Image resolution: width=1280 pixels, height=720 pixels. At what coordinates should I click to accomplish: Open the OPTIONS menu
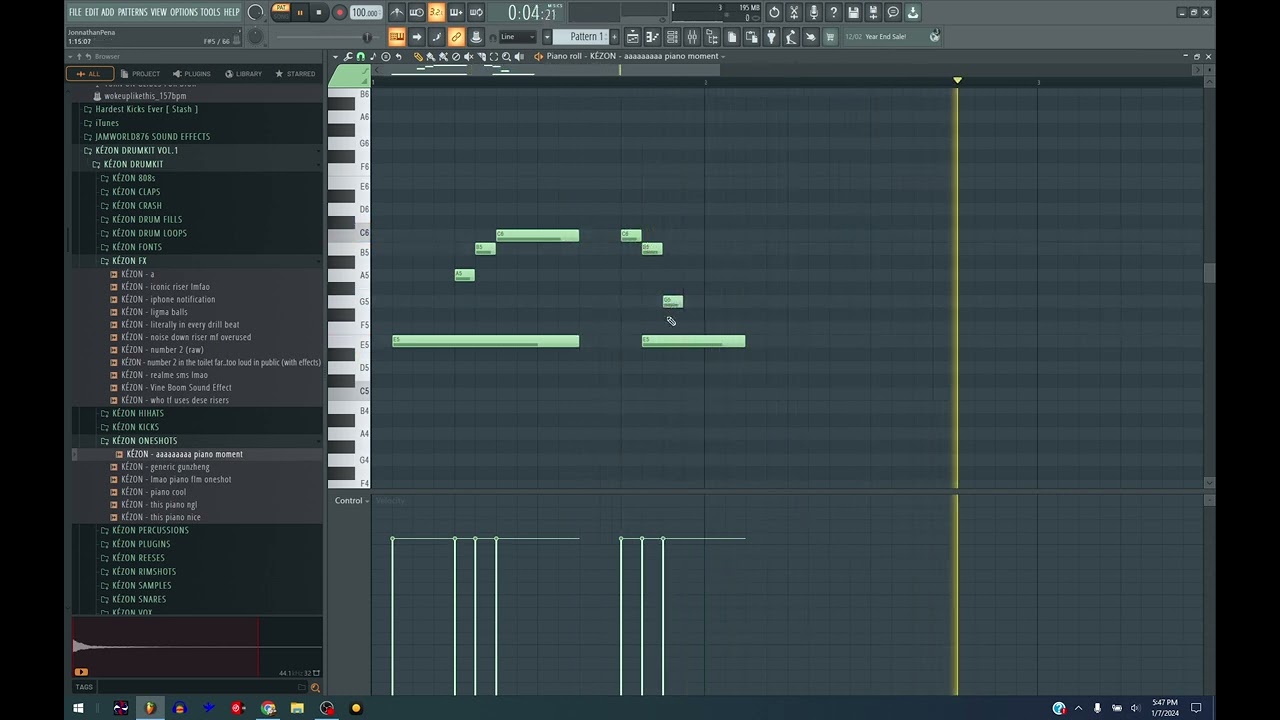pyautogui.click(x=184, y=12)
